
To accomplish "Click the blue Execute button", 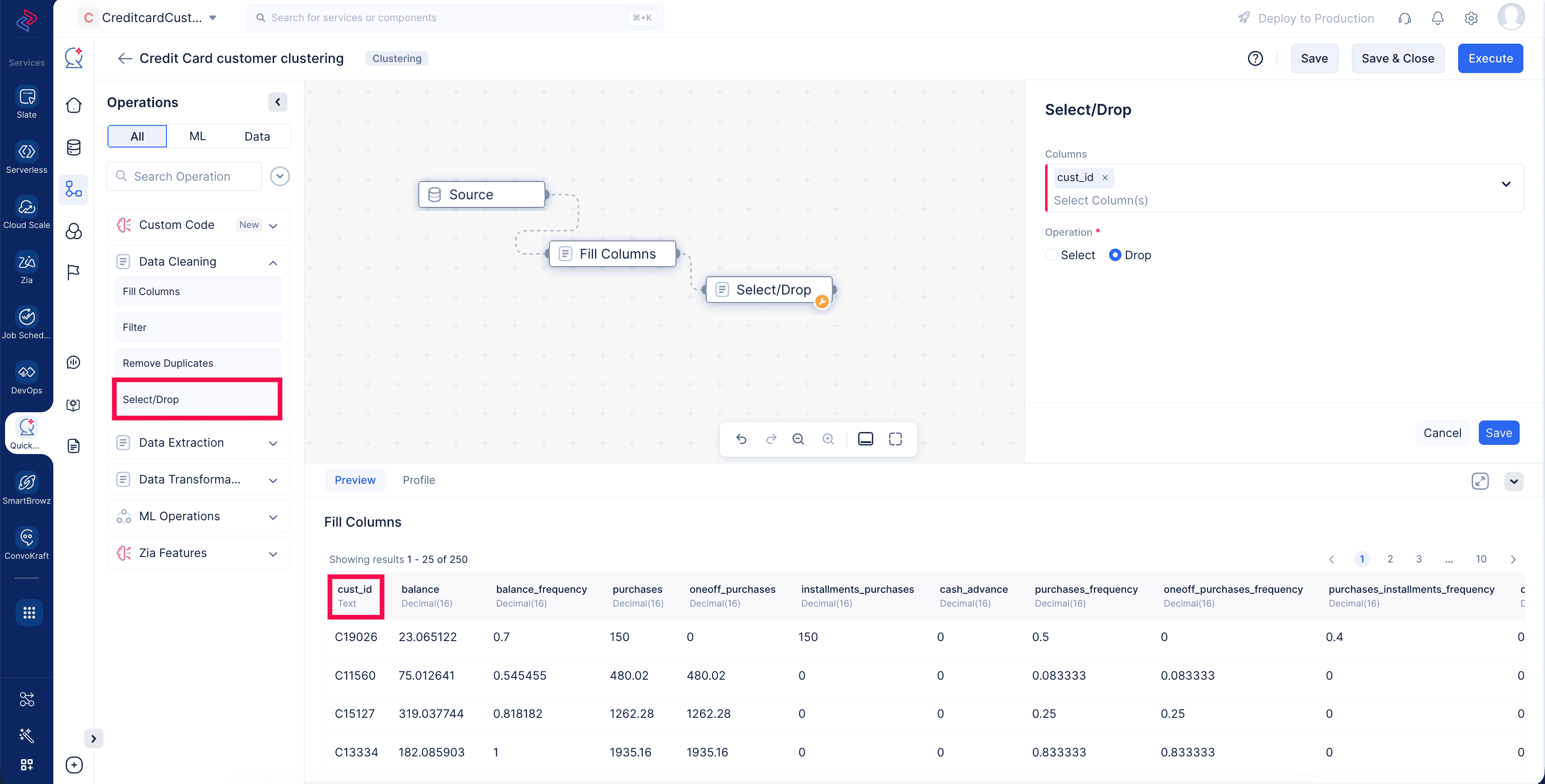I will click(x=1490, y=59).
